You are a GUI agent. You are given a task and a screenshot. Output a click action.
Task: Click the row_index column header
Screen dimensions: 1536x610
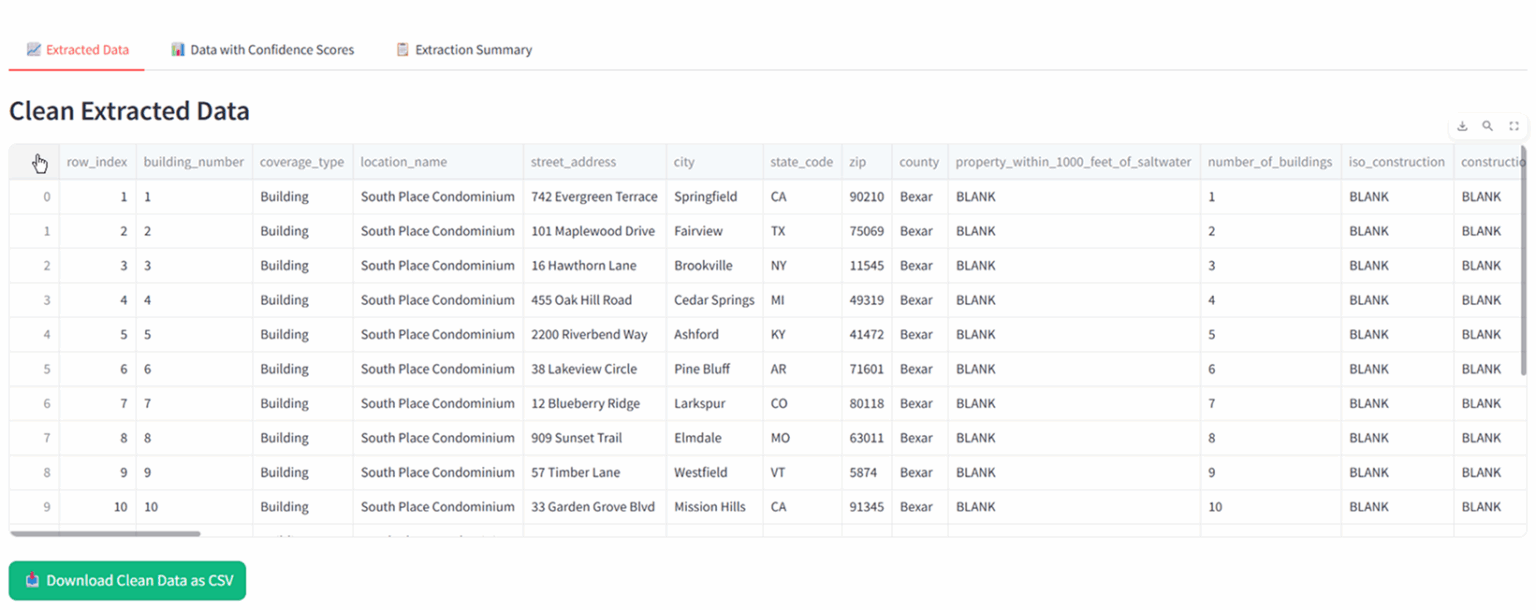pos(96,161)
